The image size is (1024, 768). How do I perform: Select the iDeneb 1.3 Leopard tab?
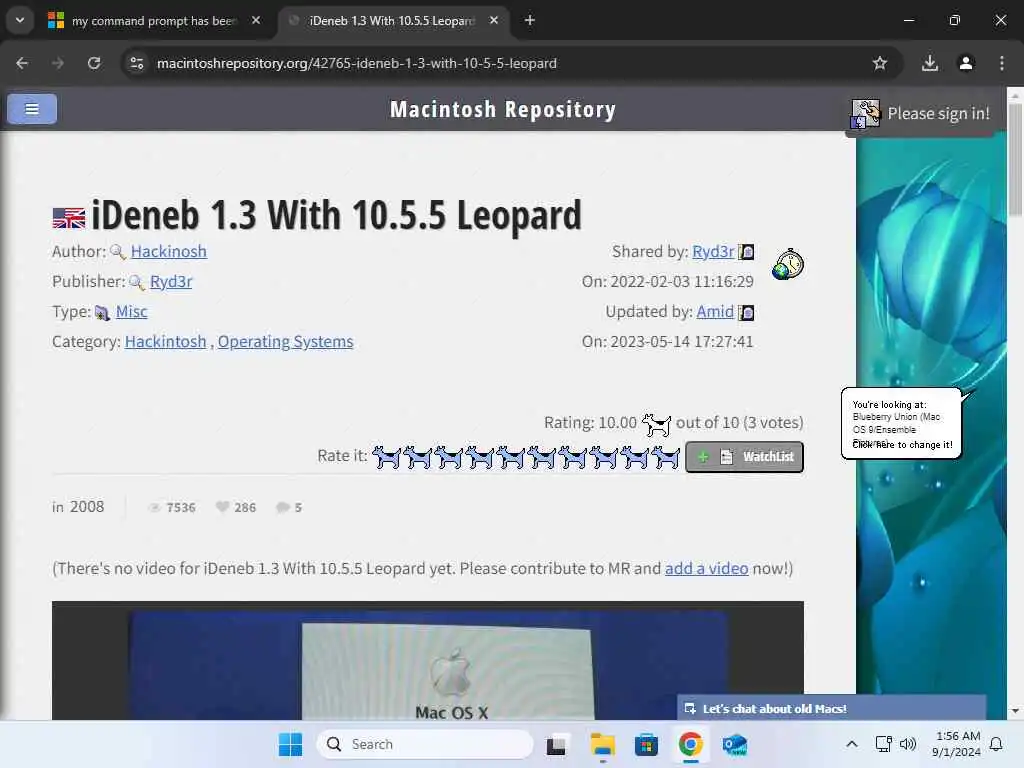[x=392, y=21]
